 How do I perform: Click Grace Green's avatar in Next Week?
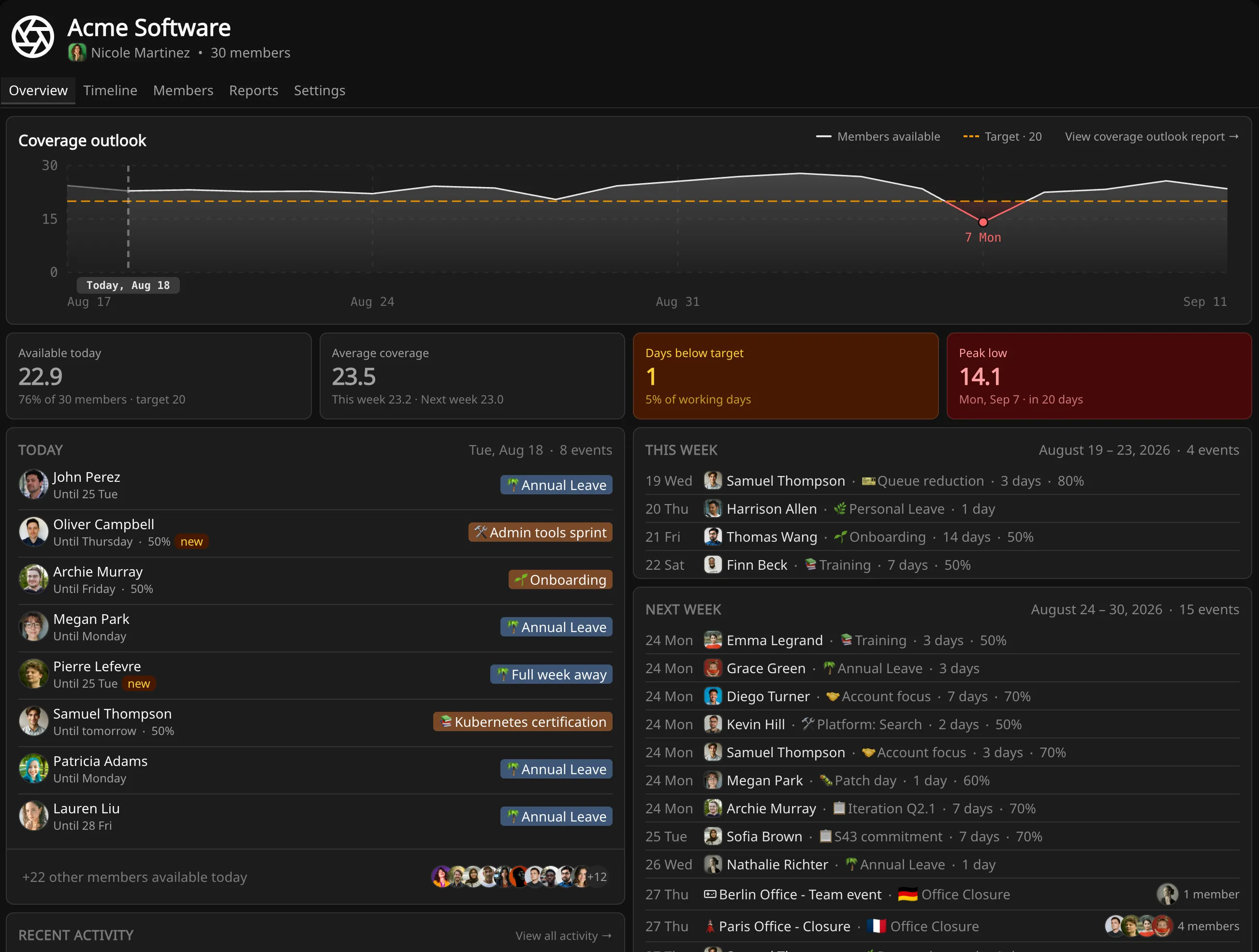point(713,668)
